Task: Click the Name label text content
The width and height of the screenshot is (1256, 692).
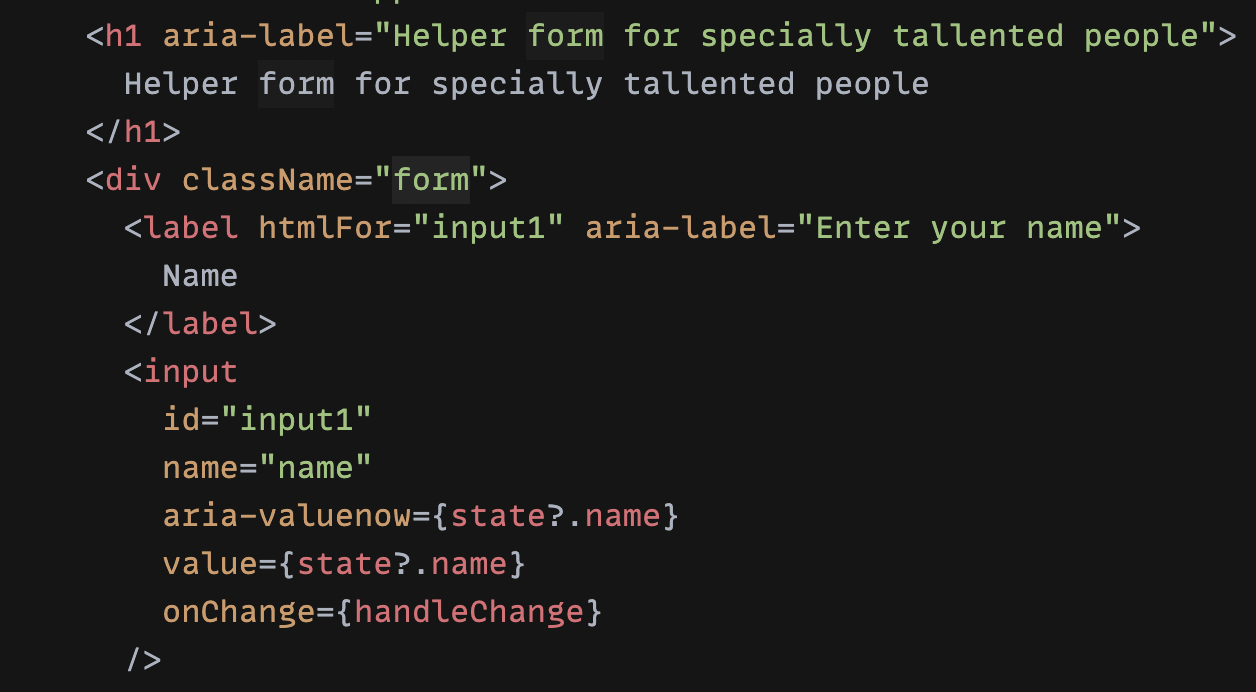Action: tap(200, 276)
